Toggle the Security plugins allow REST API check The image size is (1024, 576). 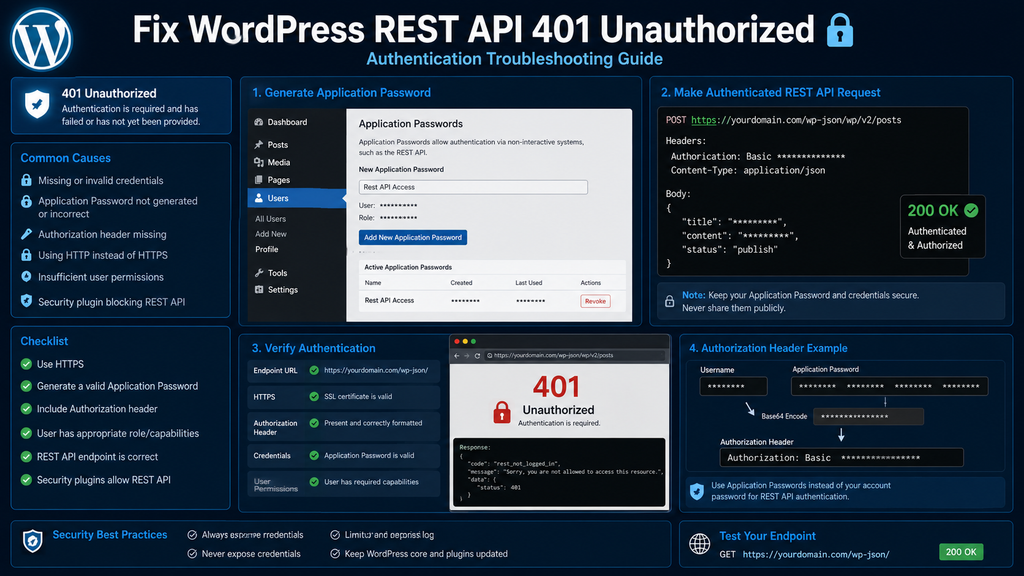coord(26,479)
